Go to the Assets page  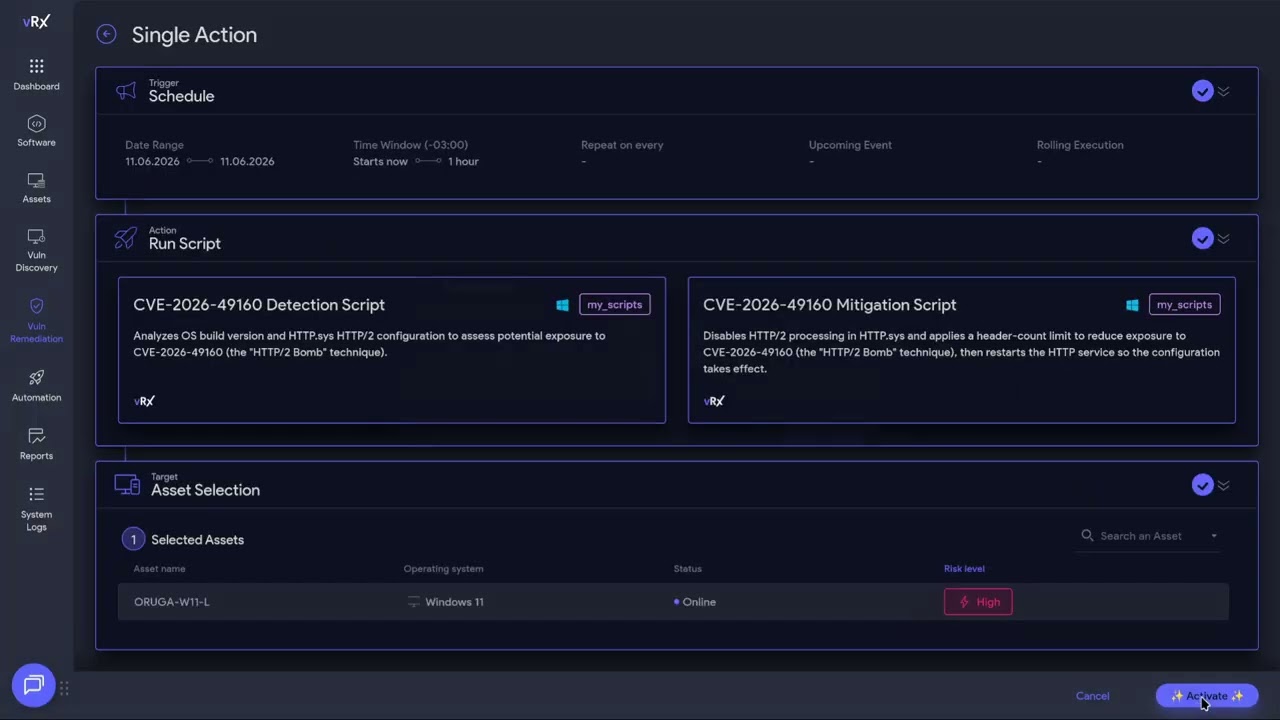coord(36,188)
